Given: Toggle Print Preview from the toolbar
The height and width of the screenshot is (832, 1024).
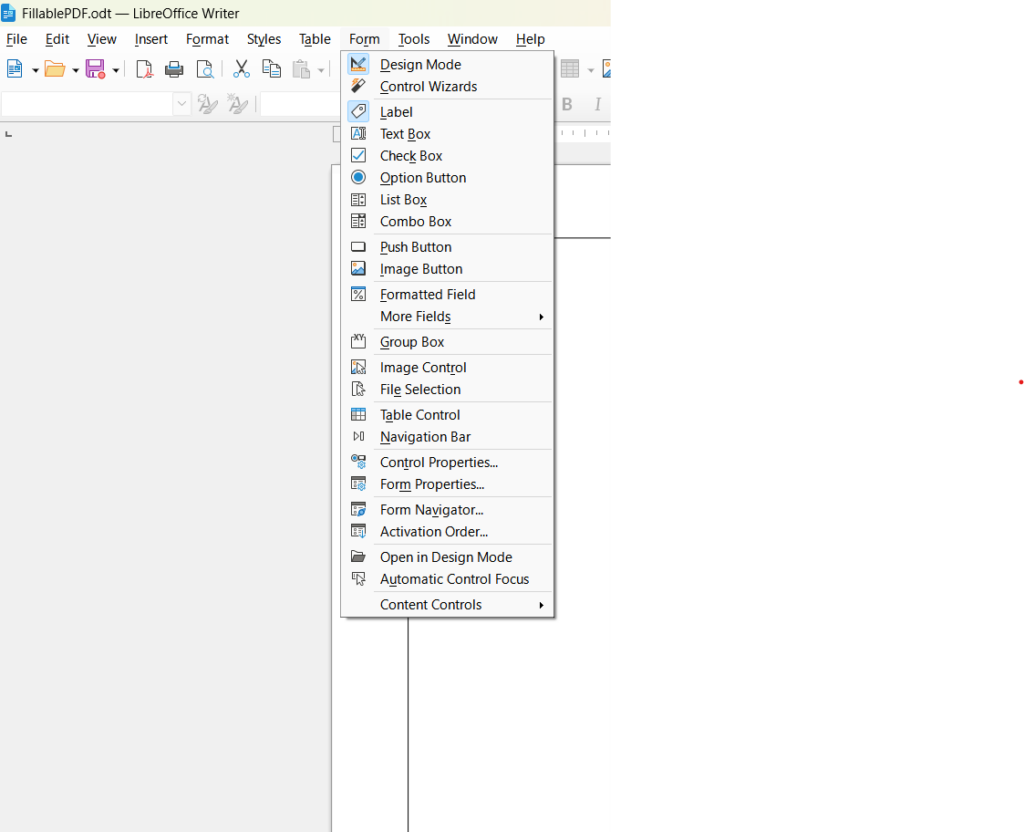Looking at the screenshot, I should point(205,69).
